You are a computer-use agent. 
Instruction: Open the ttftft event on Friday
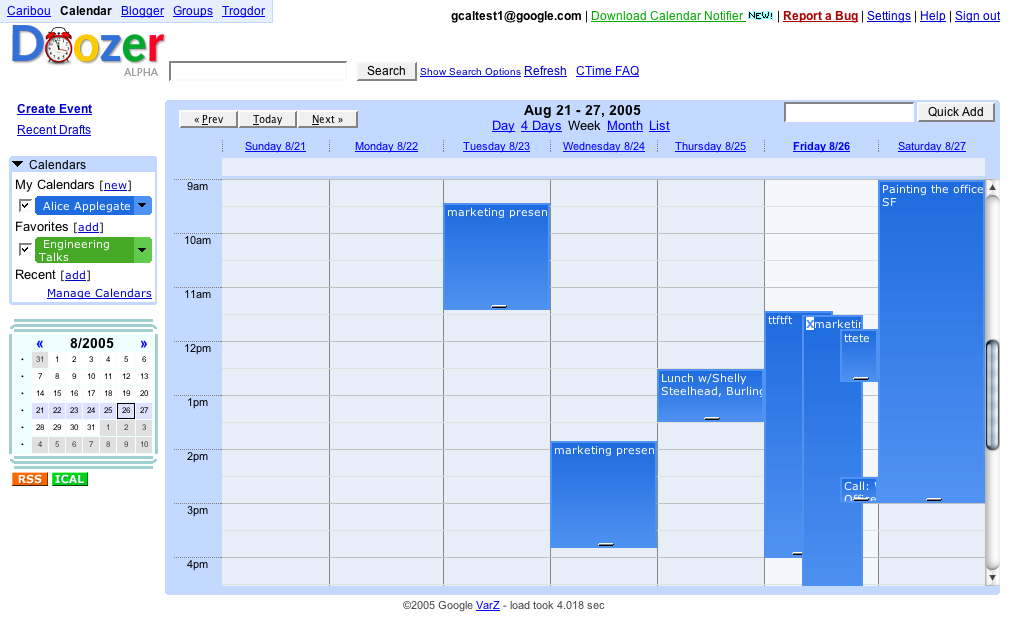click(784, 435)
